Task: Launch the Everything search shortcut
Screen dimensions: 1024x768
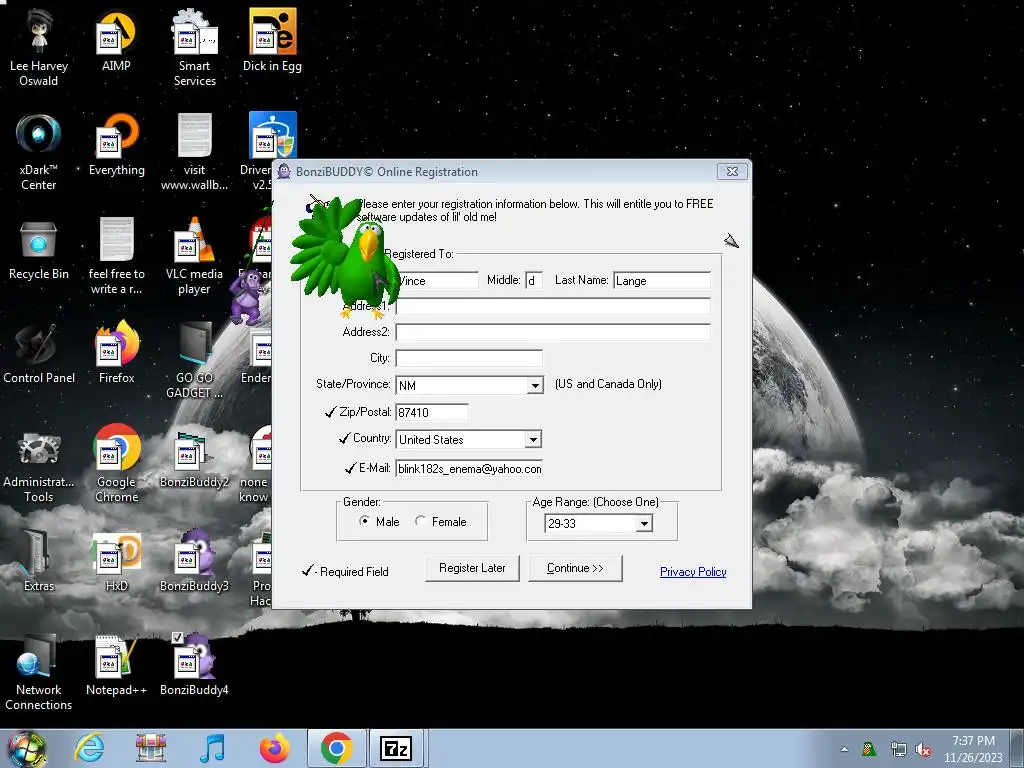Action: [116, 145]
